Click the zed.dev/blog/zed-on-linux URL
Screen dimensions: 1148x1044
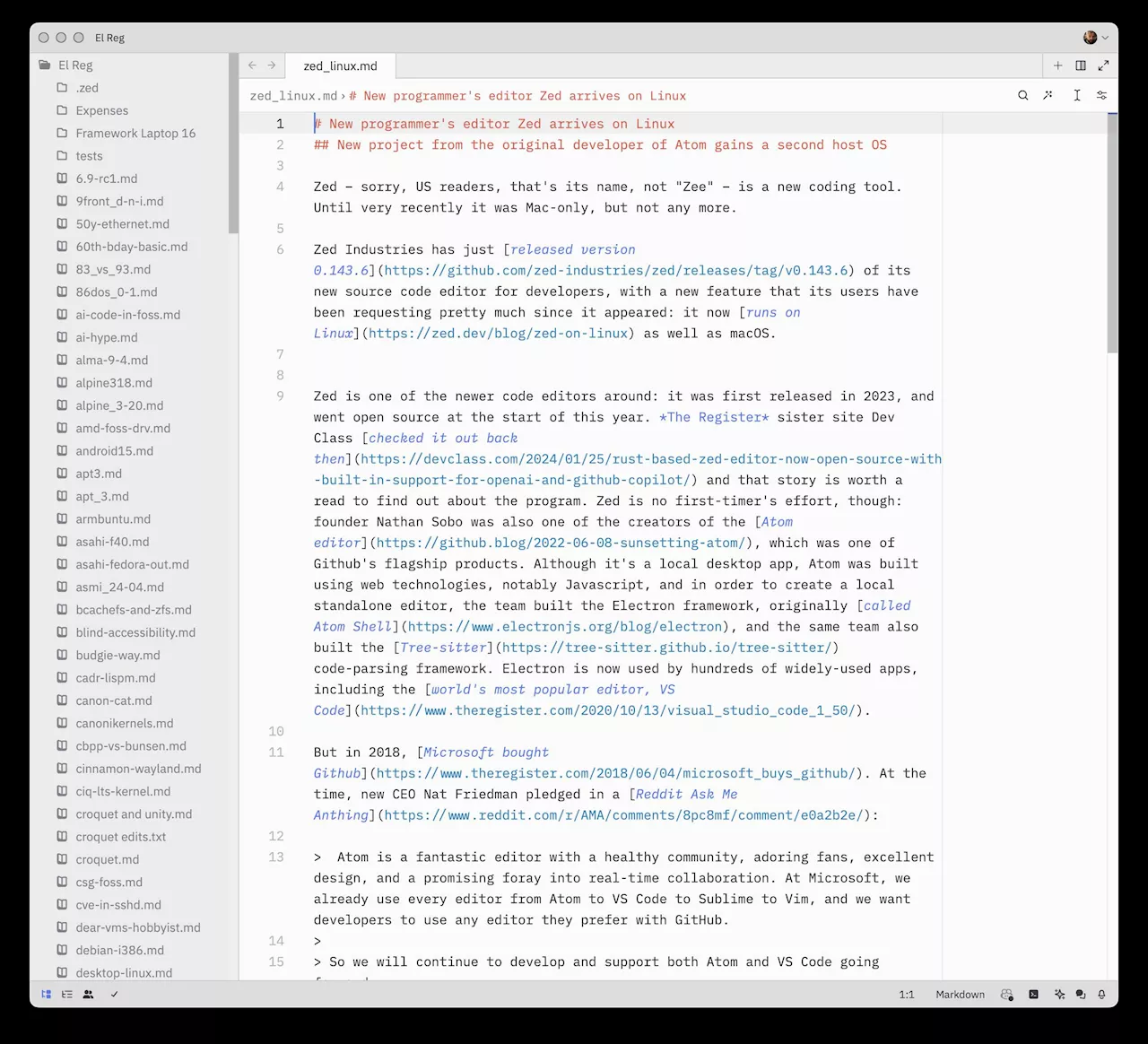(498, 334)
